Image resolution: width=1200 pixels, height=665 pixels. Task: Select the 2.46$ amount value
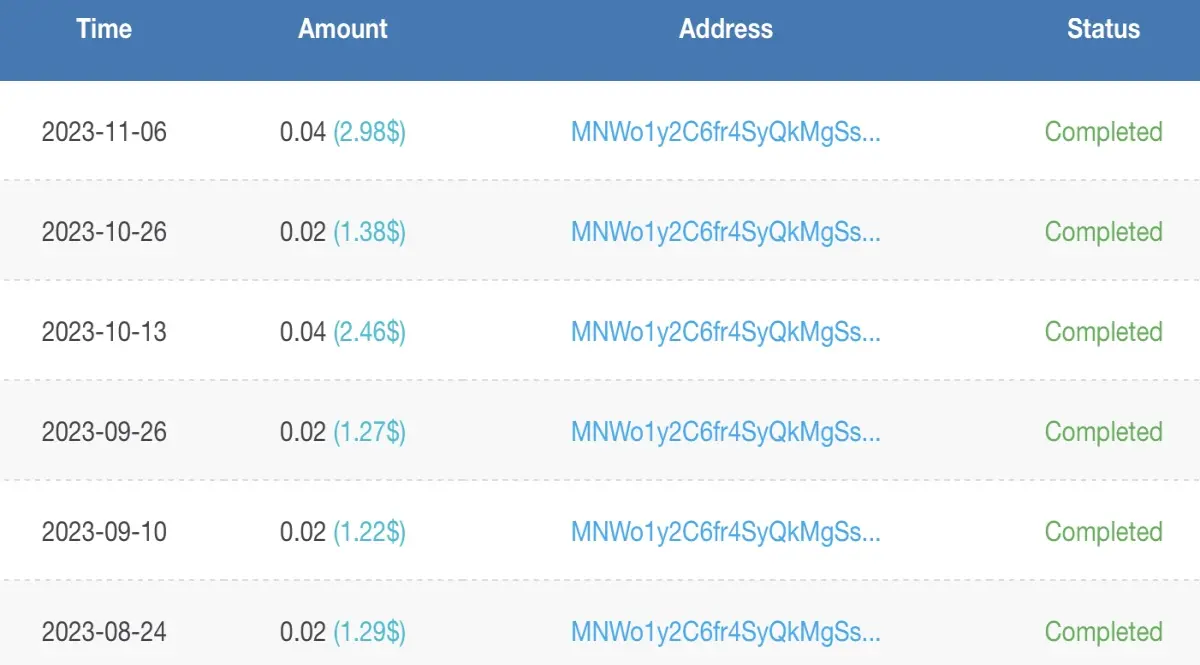[x=369, y=332]
